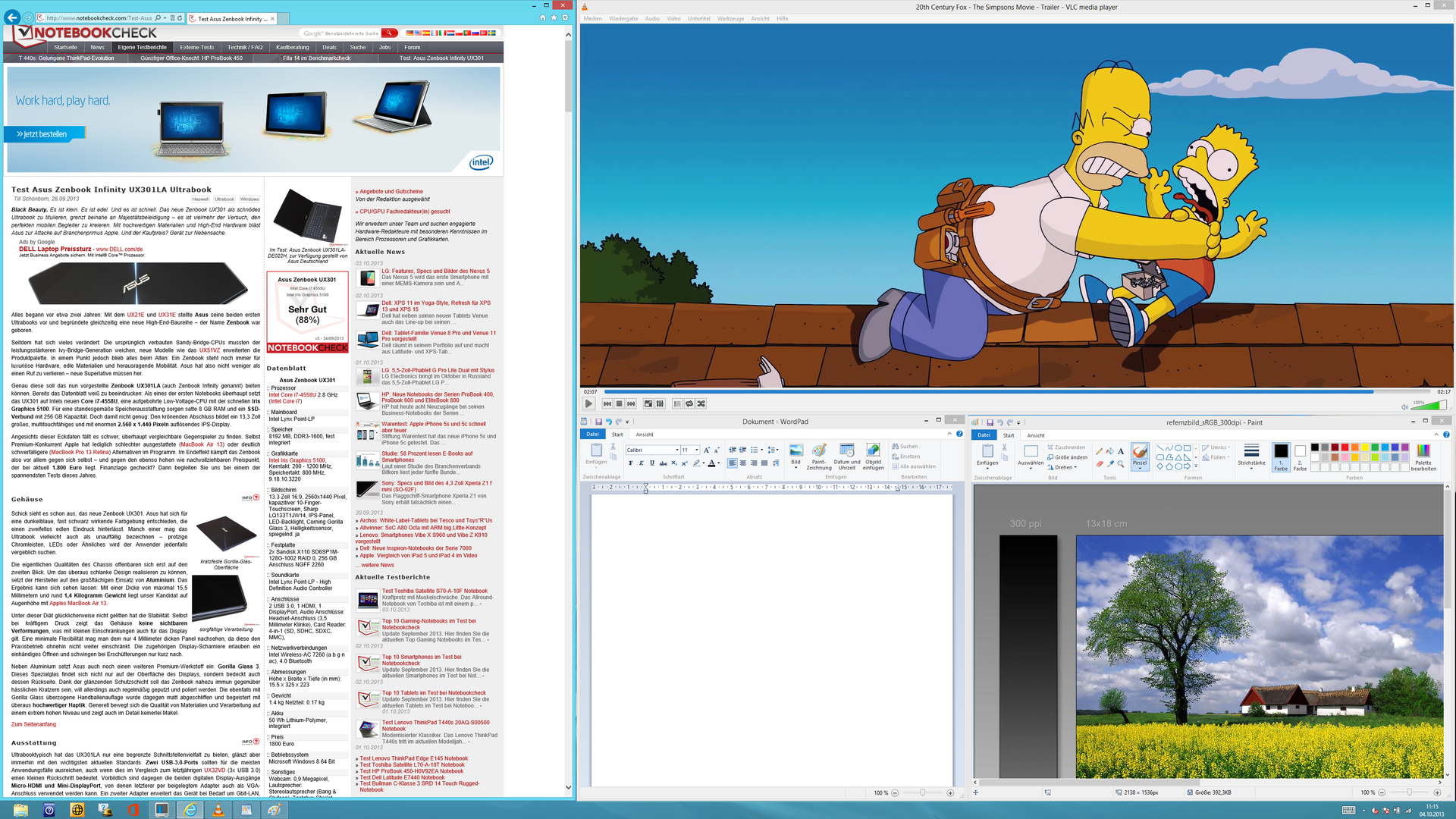This screenshot has width=1456, height=819.
Task: Click the VLC playback progress bar
Action: click(1016, 392)
